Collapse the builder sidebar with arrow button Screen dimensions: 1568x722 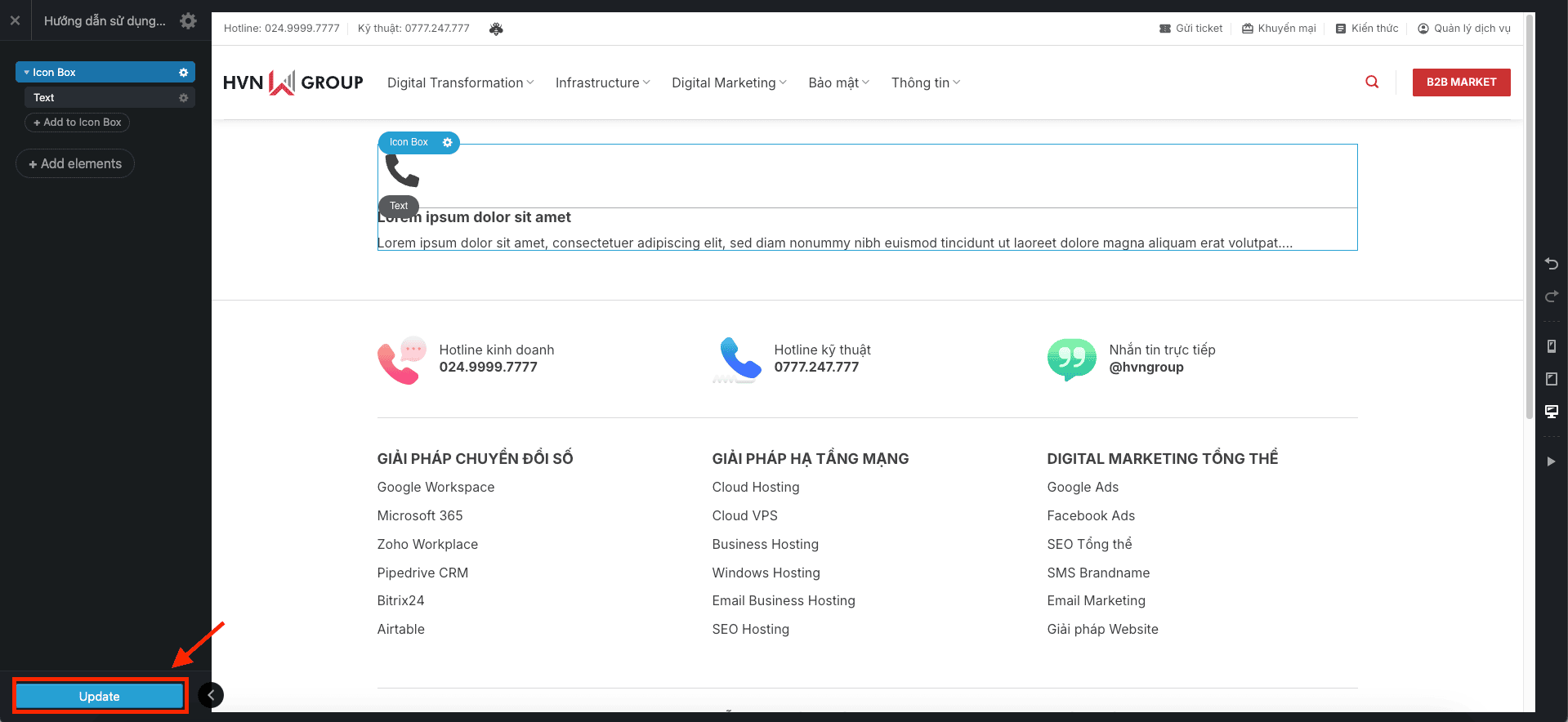[x=211, y=695]
